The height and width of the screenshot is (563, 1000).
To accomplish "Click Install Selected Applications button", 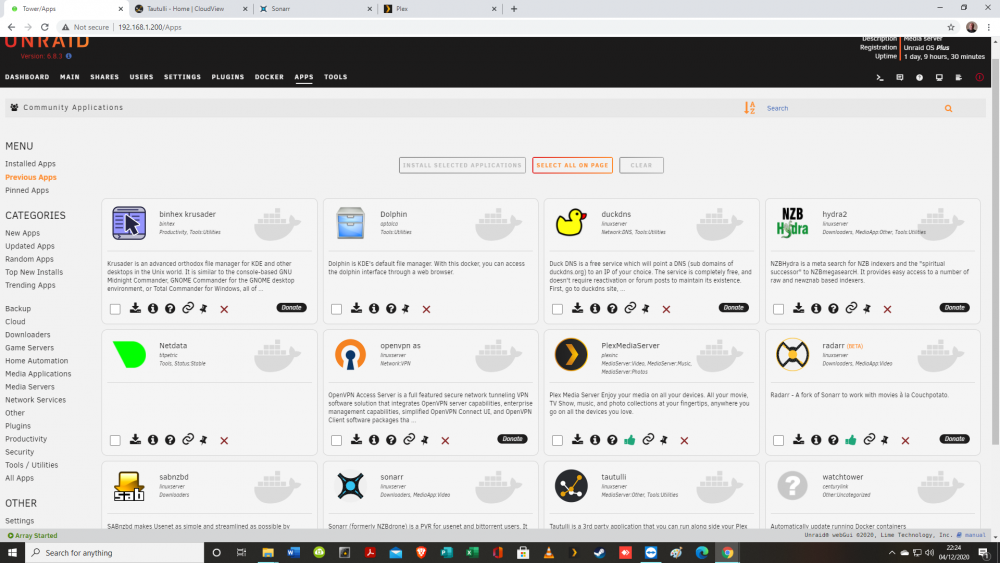I will tap(462, 165).
